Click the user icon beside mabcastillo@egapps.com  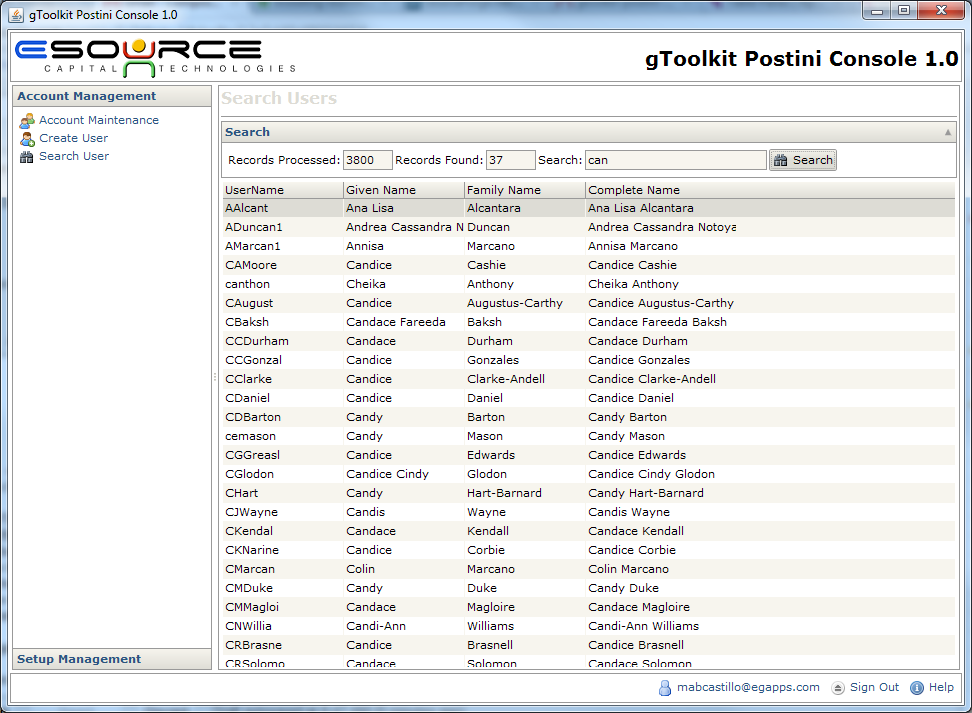[665, 688]
